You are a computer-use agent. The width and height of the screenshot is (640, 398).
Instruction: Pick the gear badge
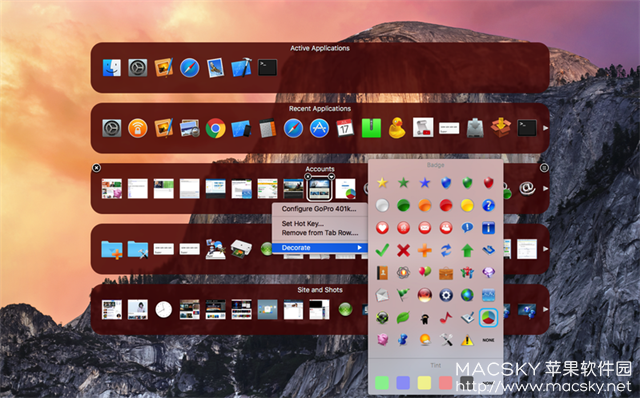tap(446, 295)
